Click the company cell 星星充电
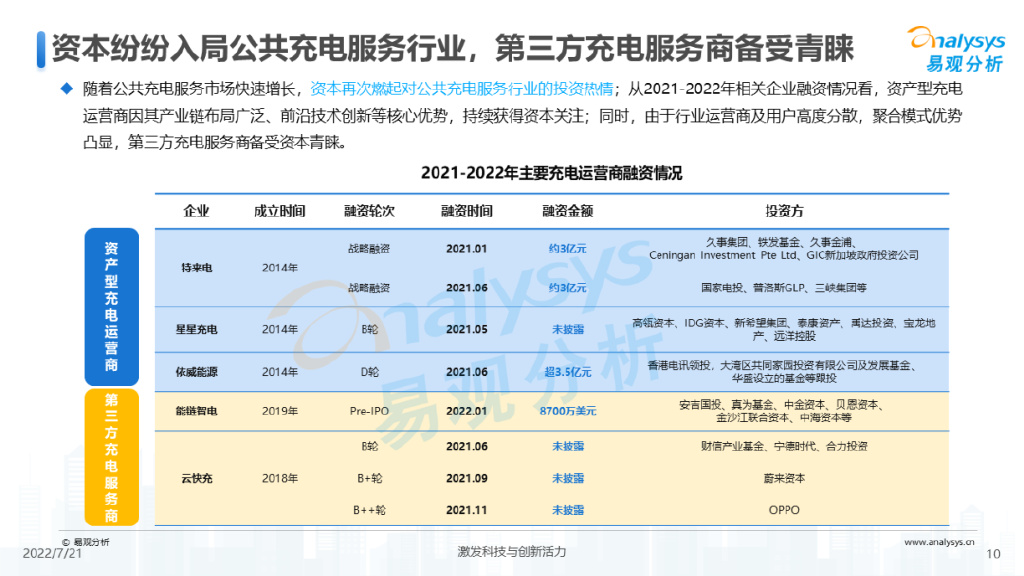 (196, 329)
